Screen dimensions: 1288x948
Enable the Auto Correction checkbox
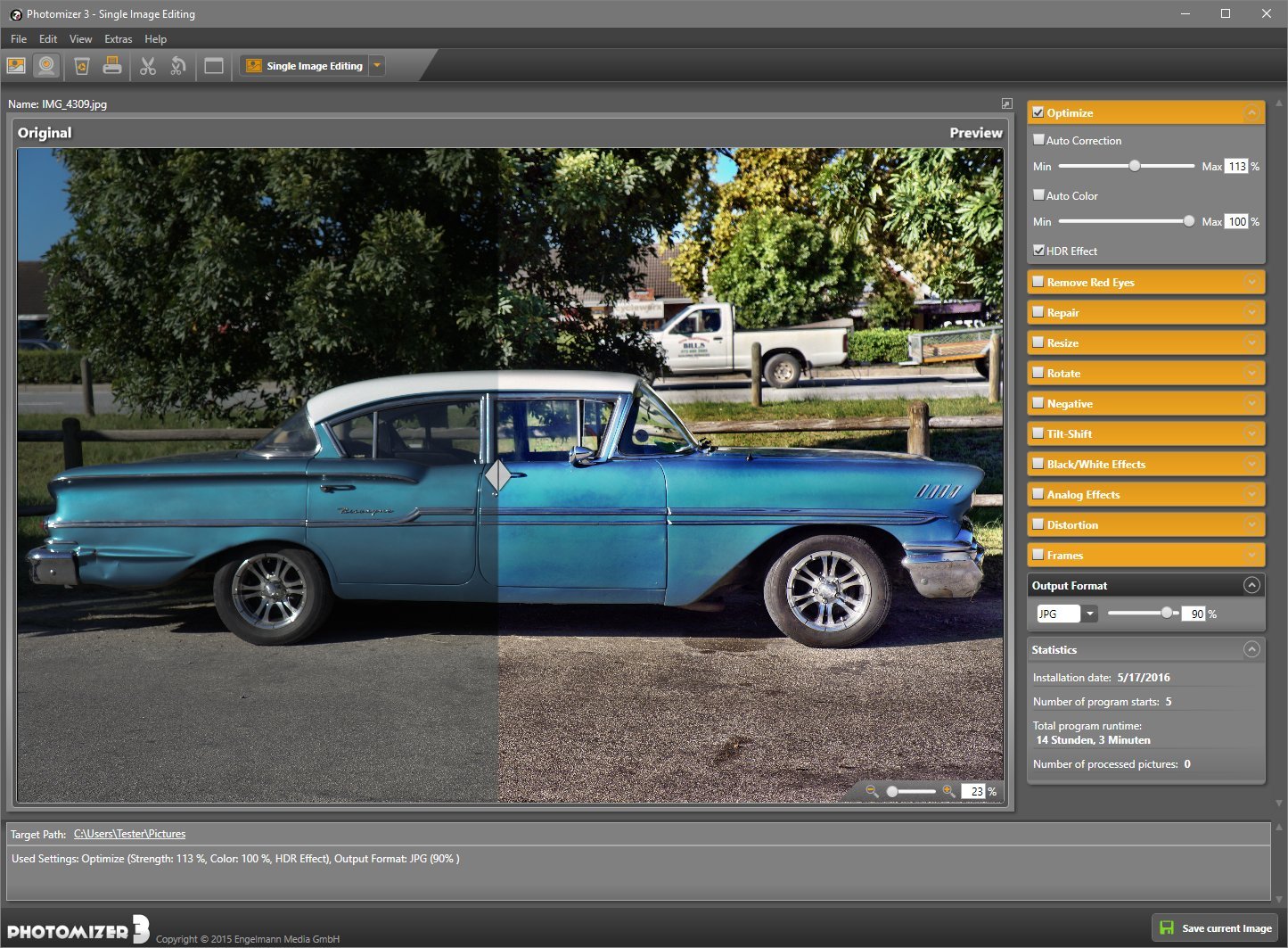[x=1038, y=140]
